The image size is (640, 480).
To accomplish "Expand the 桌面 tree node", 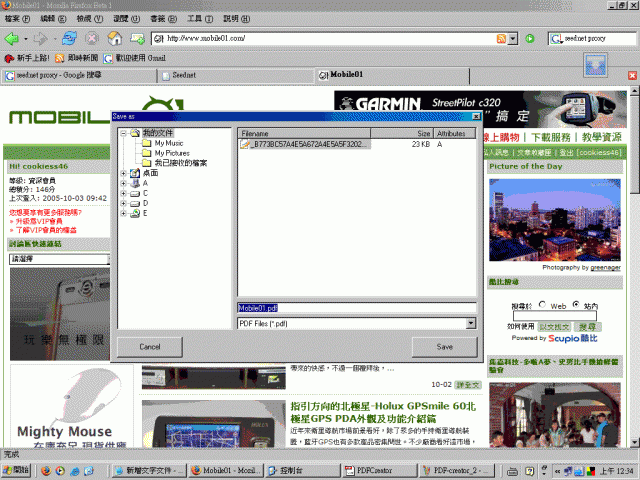I will click(123, 173).
